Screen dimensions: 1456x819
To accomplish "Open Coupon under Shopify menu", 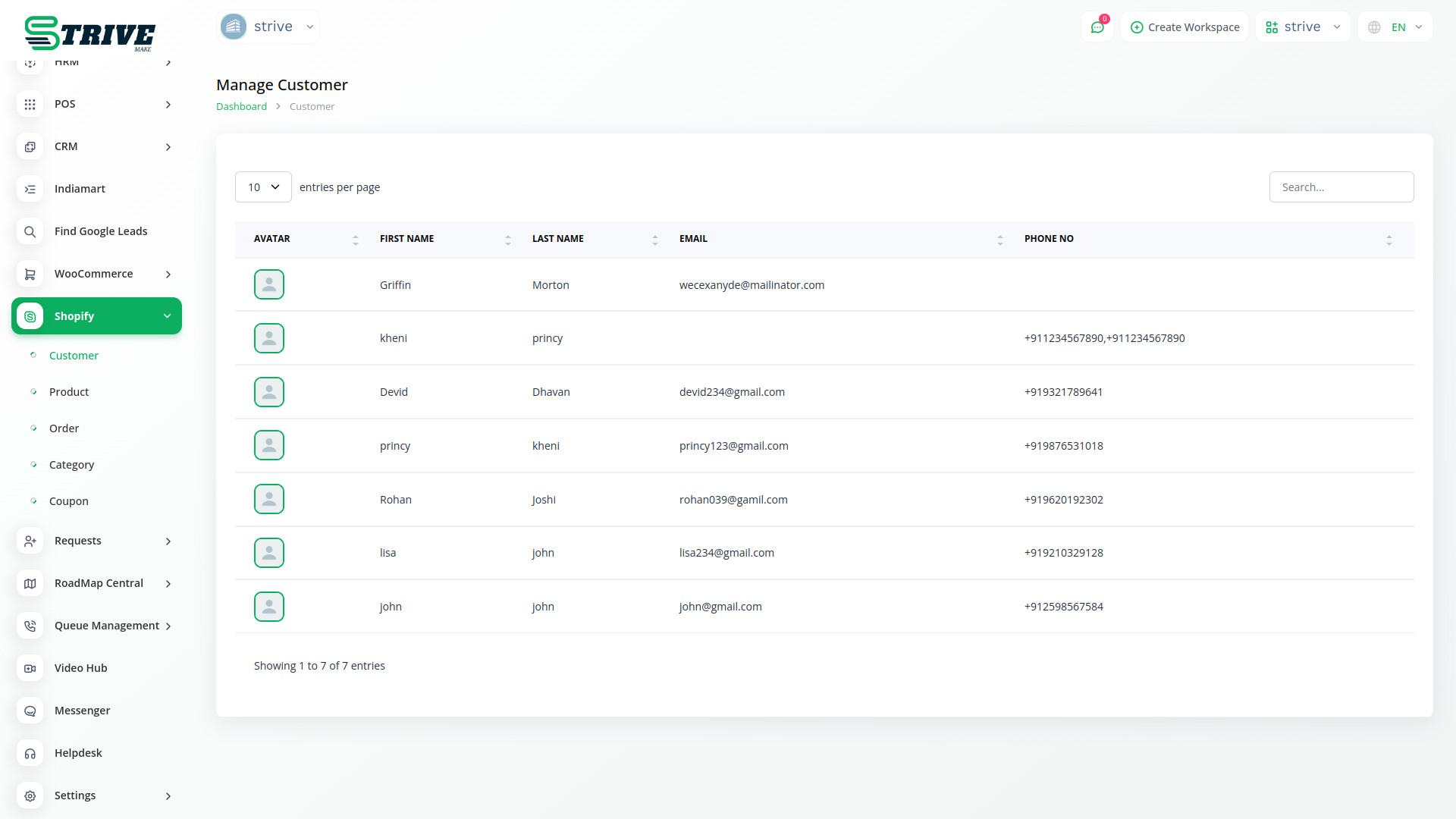I will (x=69, y=501).
